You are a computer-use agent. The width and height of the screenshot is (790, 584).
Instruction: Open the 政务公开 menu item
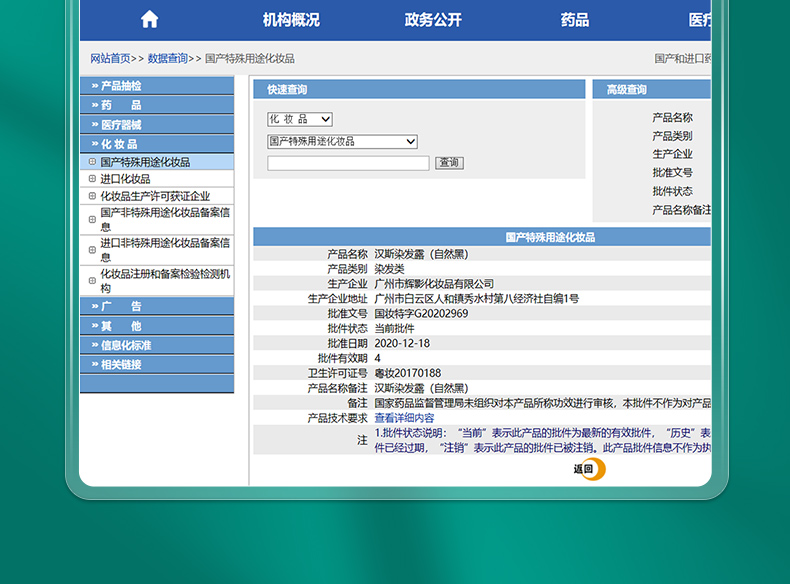point(433,20)
